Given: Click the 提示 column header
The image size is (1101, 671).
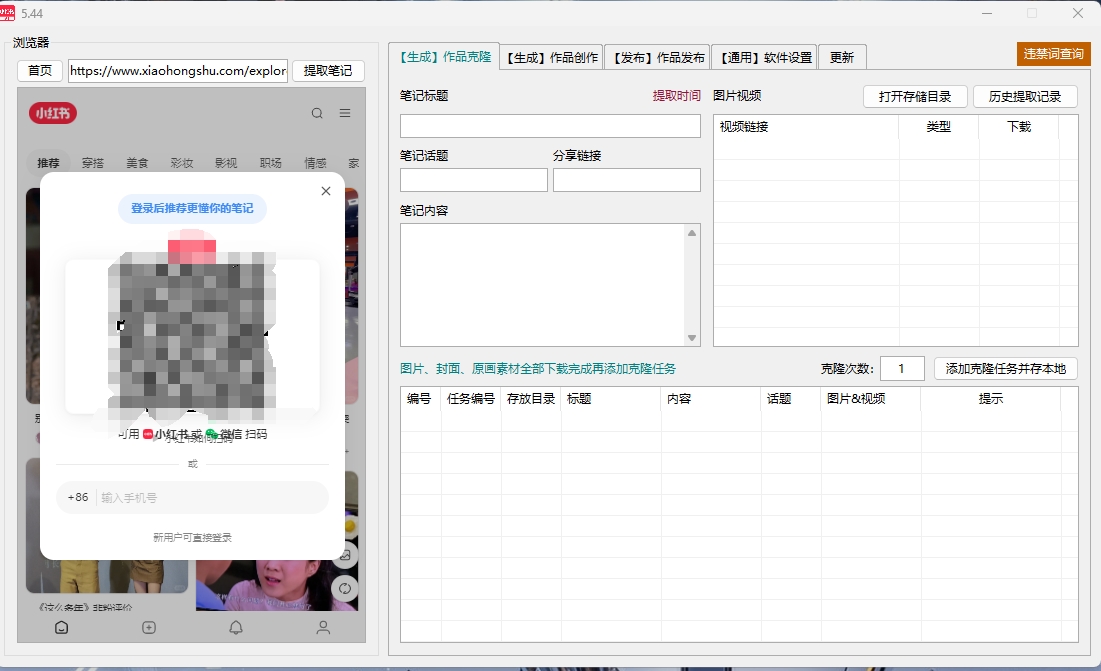Looking at the screenshot, I should pos(991,399).
